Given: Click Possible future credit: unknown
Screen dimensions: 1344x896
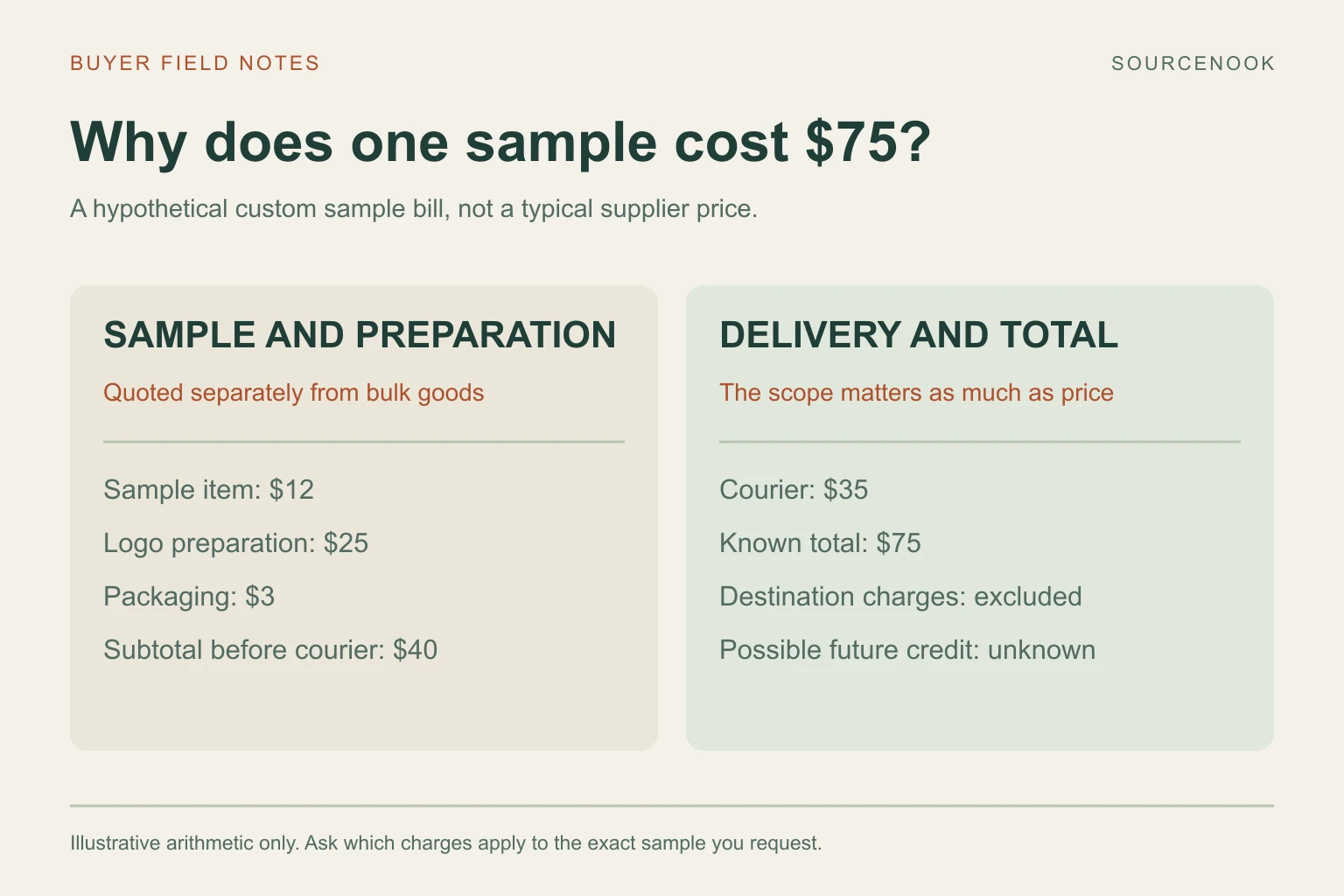Looking at the screenshot, I should click(907, 650).
